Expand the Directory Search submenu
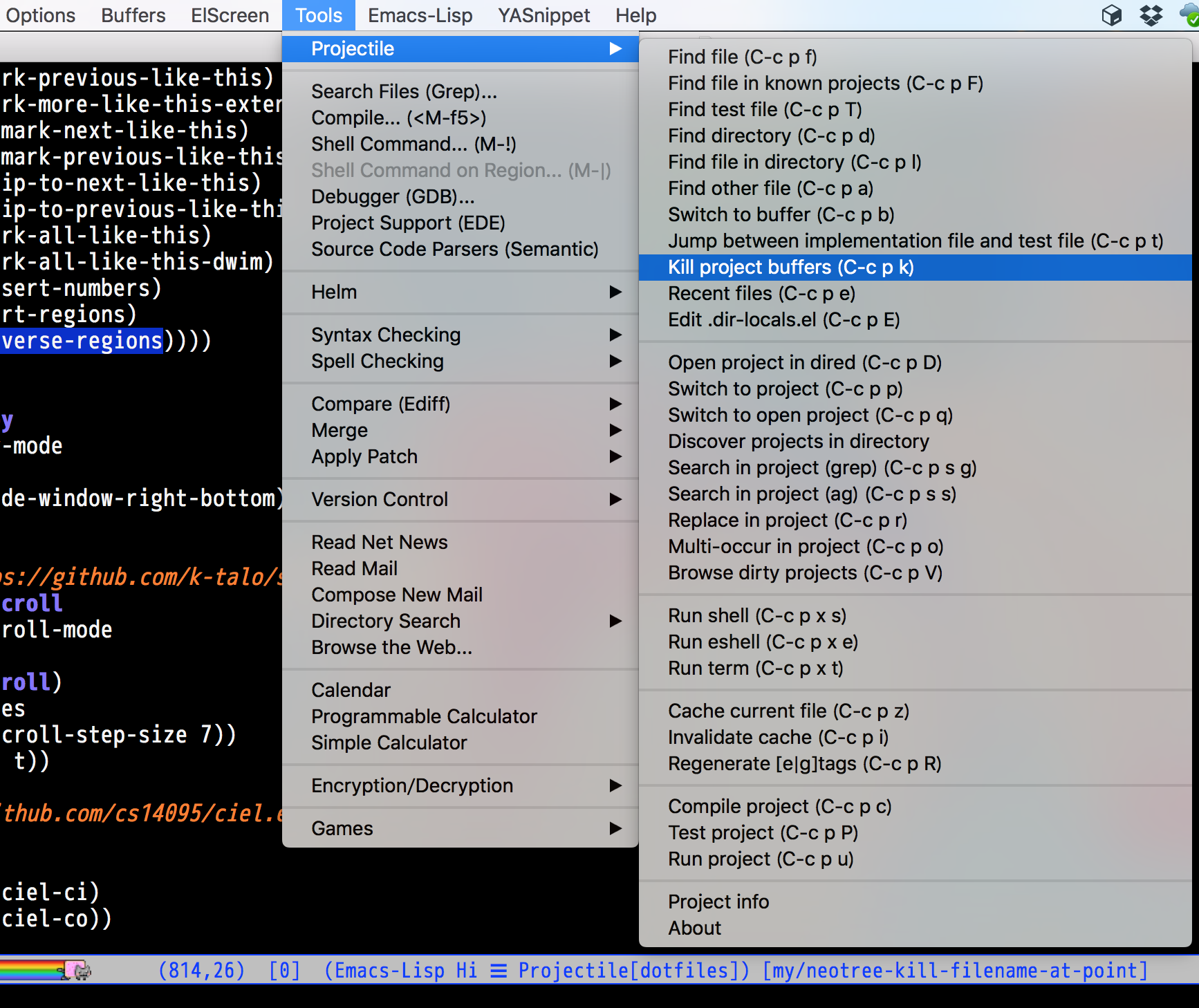 (461, 621)
